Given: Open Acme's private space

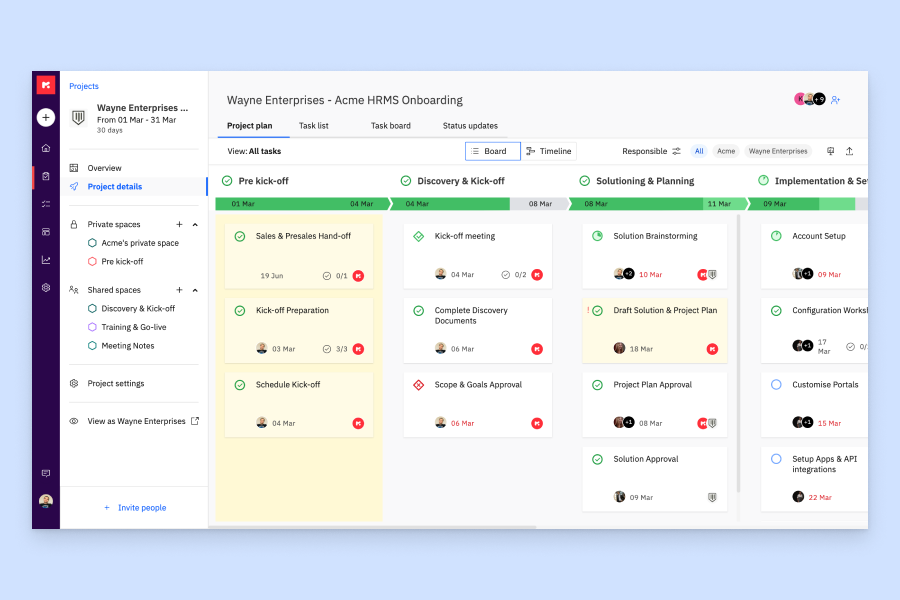Looking at the screenshot, I should [140, 243].
